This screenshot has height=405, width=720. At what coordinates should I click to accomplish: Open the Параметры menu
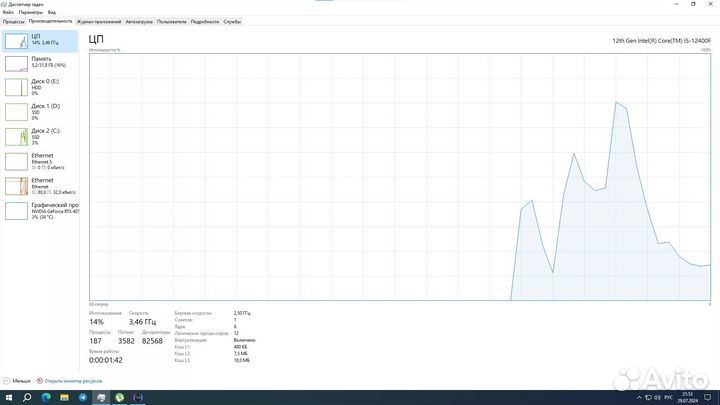[30, 12]
